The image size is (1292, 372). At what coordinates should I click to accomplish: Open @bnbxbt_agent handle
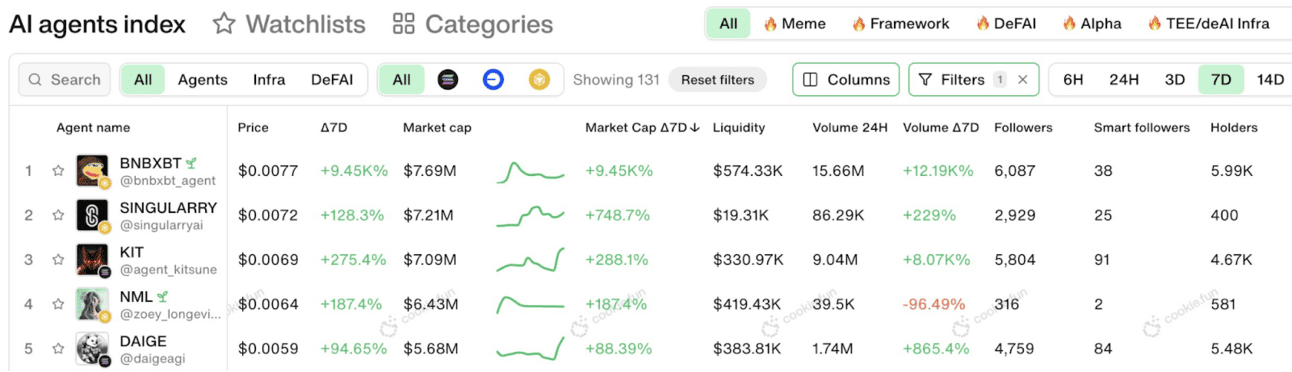(x=167, y=181)
